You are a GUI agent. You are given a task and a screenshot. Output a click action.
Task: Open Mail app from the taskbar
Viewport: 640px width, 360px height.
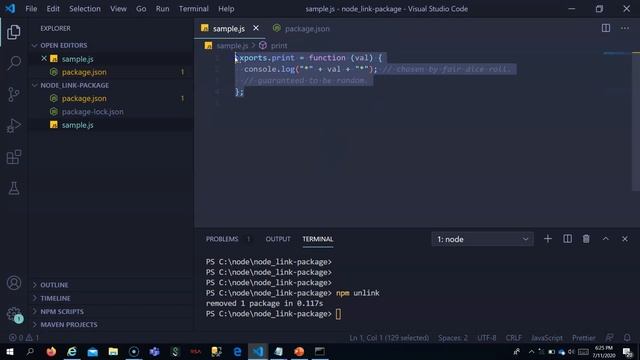tap(93, 351)
